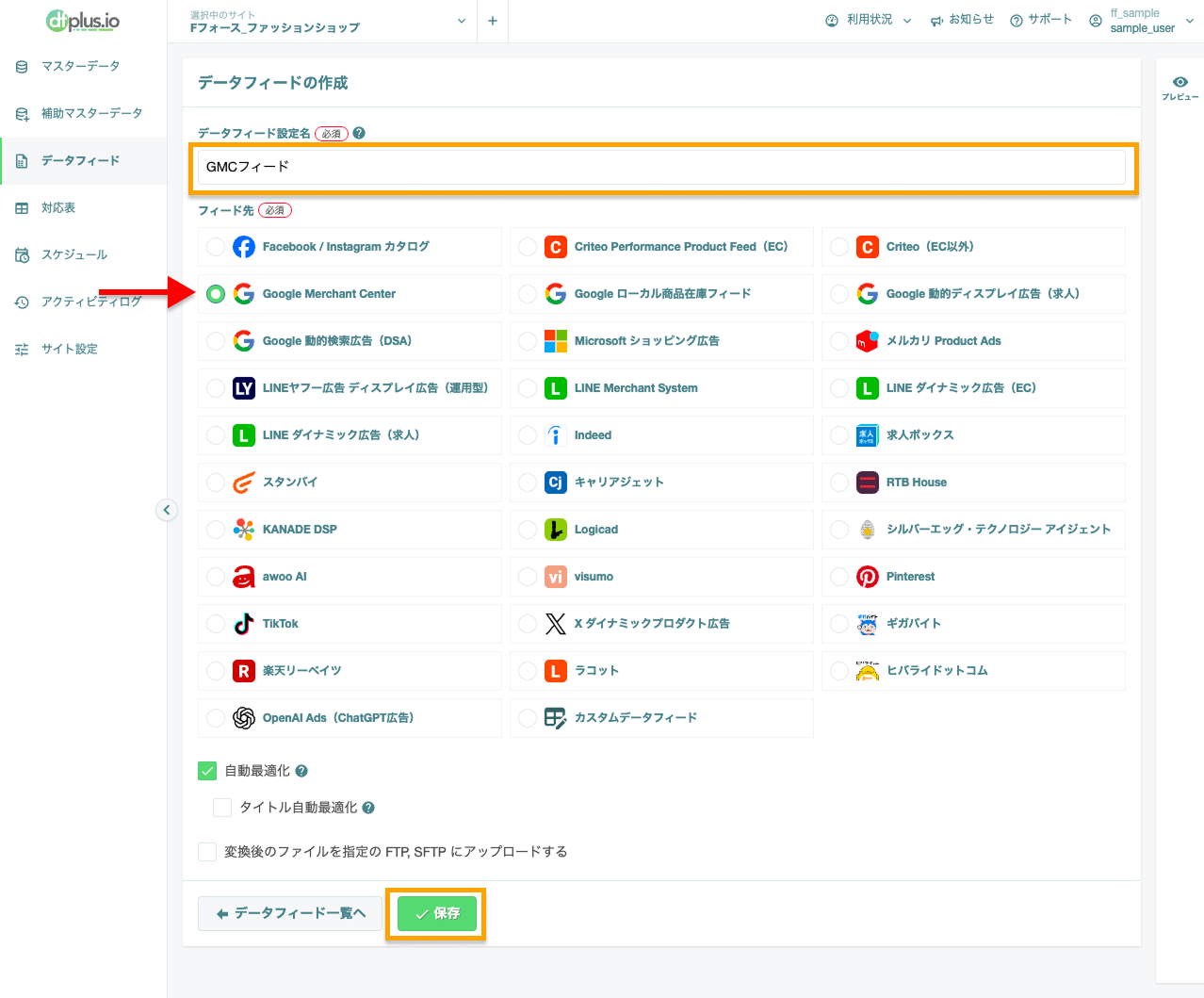Click the LINEヤフー広告 LY logo icon
This screenshot has width=1204, height=998.
click(244, 388)
